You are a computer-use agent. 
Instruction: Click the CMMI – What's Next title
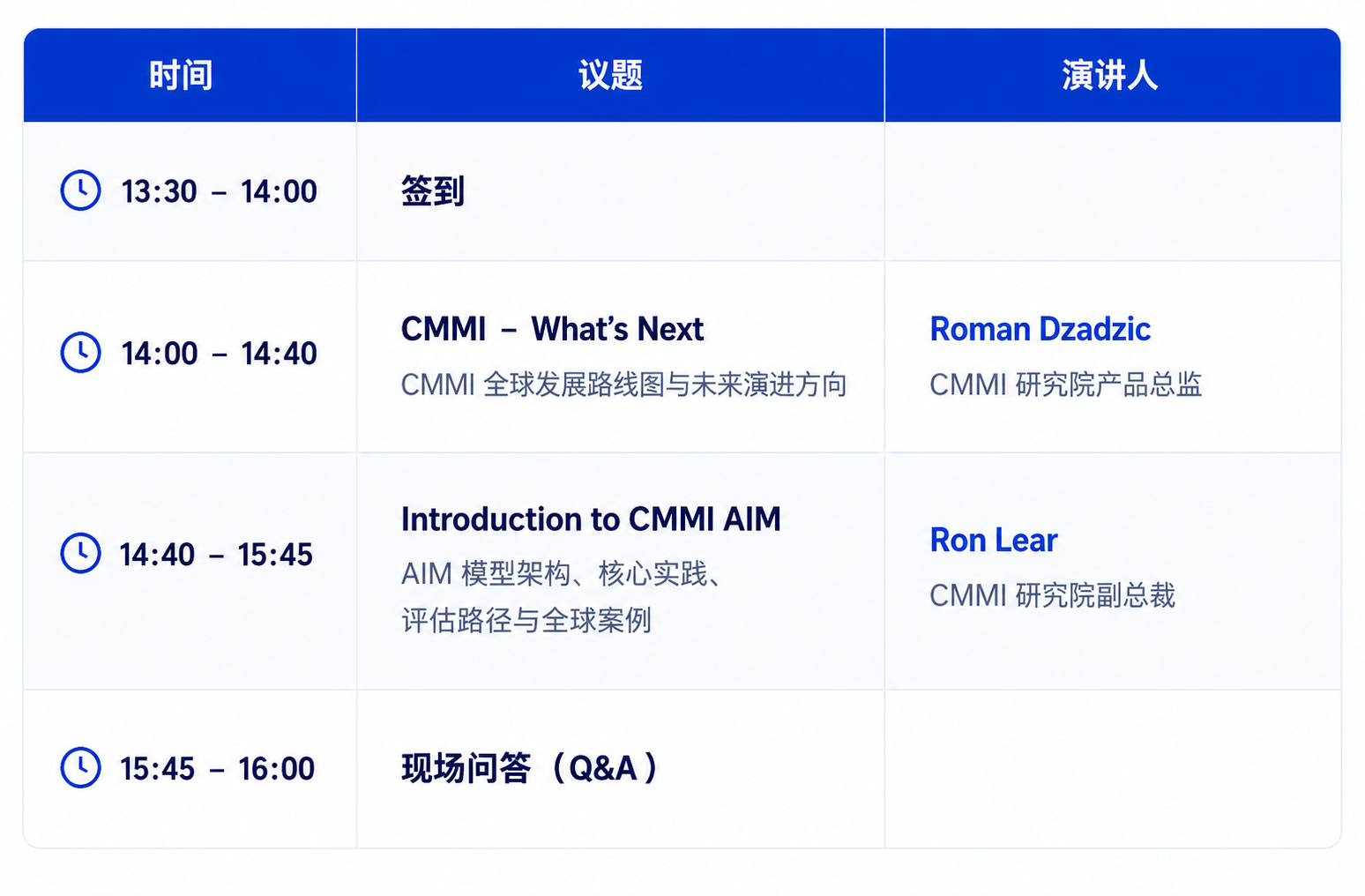tap(552, 329)
